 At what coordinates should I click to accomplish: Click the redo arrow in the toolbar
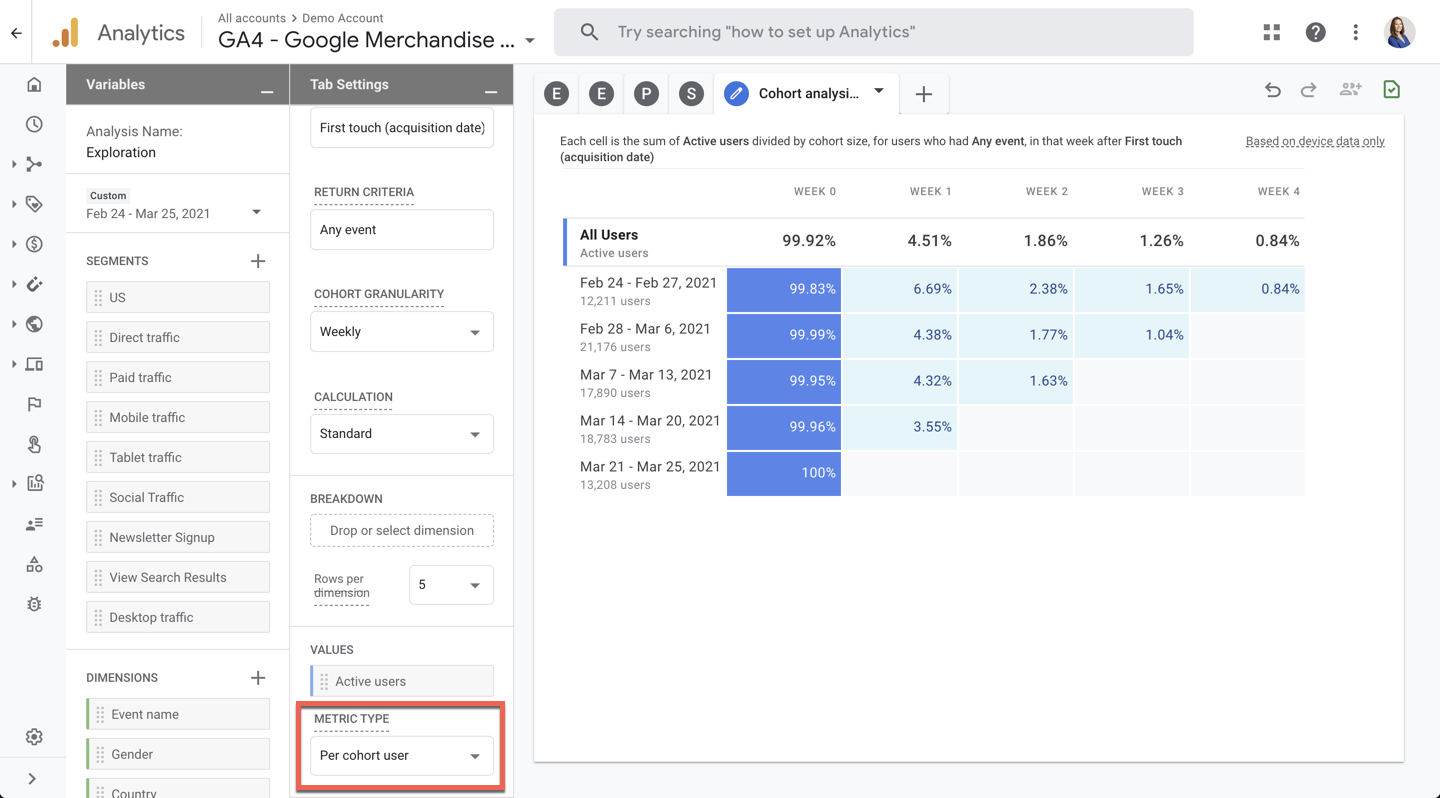pyautogui.click(x=1309, y=90)
